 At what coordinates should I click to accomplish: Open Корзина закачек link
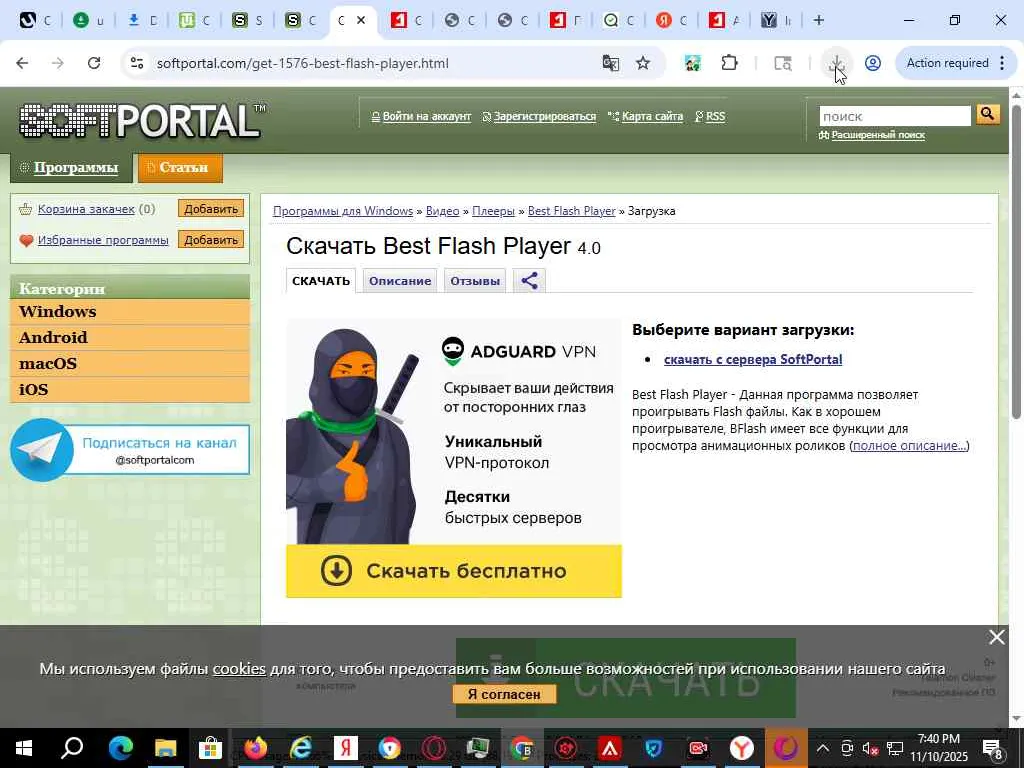click(86, 209)
